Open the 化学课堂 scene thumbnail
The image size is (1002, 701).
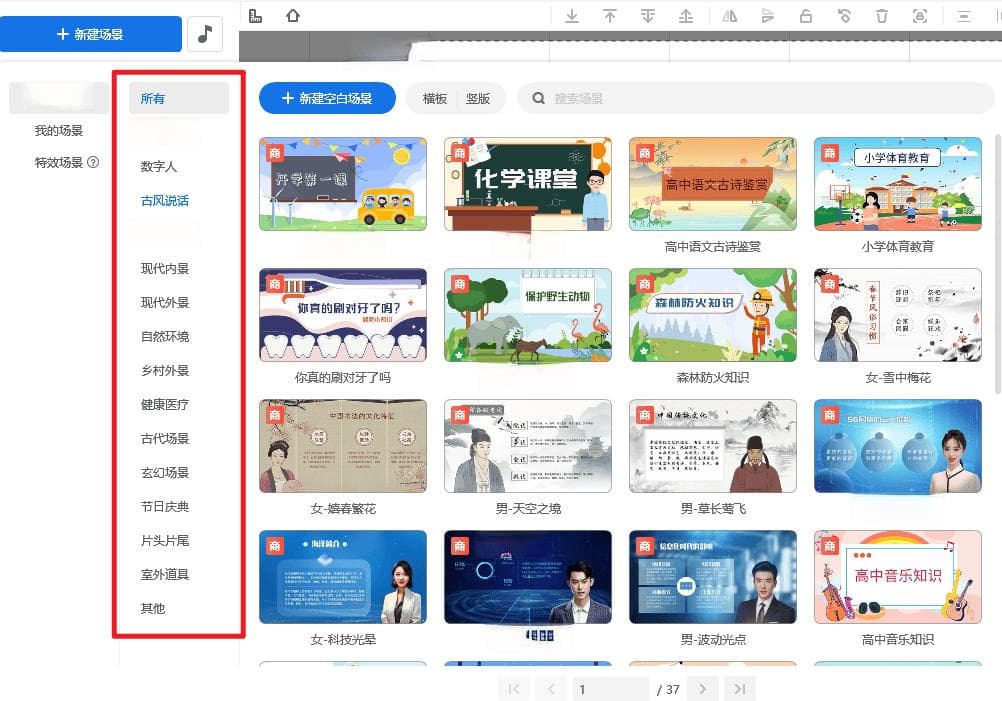pos(528,184)
